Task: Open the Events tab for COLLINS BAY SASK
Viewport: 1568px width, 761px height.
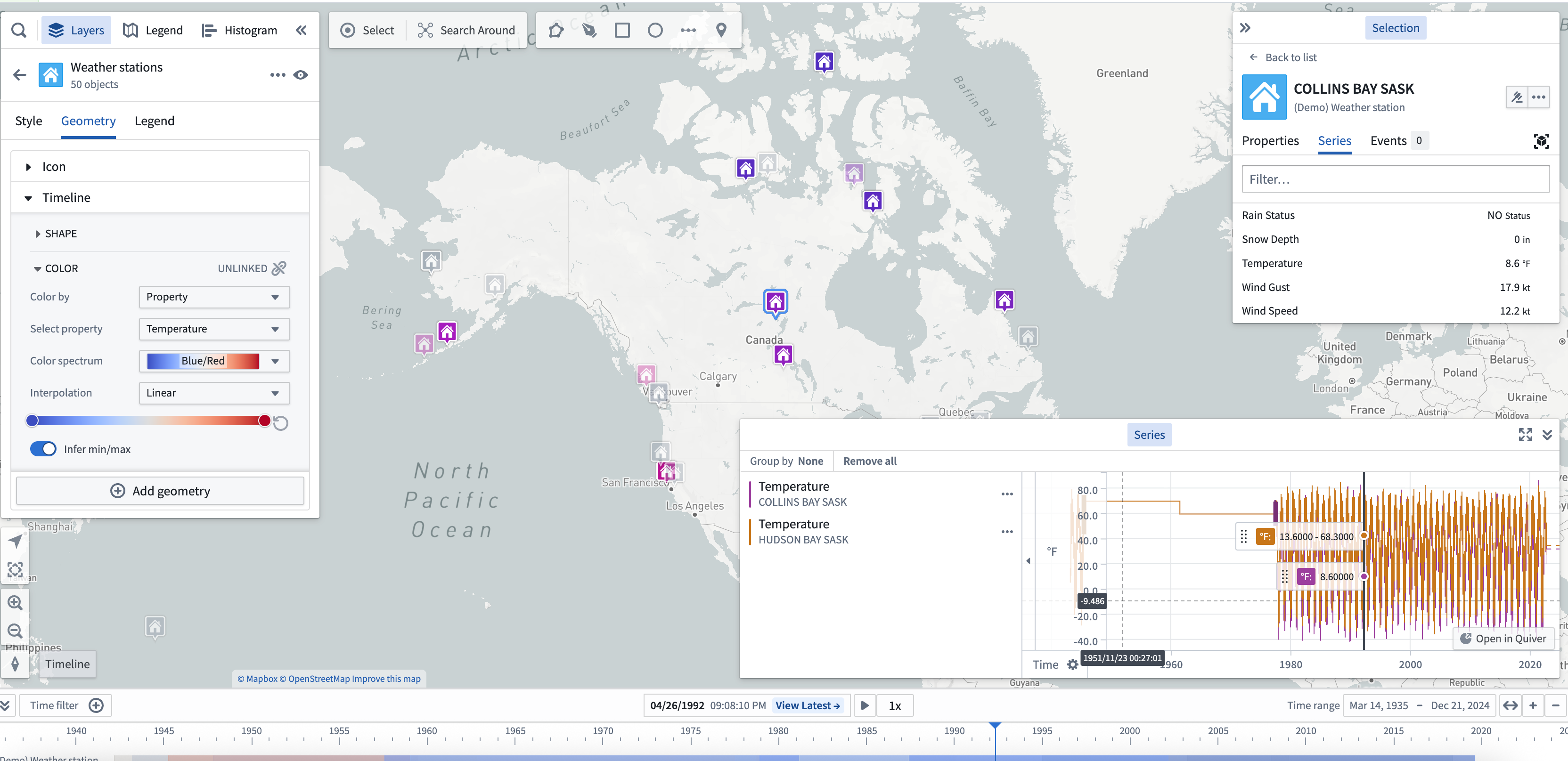Action: [x=1388, y=140]
